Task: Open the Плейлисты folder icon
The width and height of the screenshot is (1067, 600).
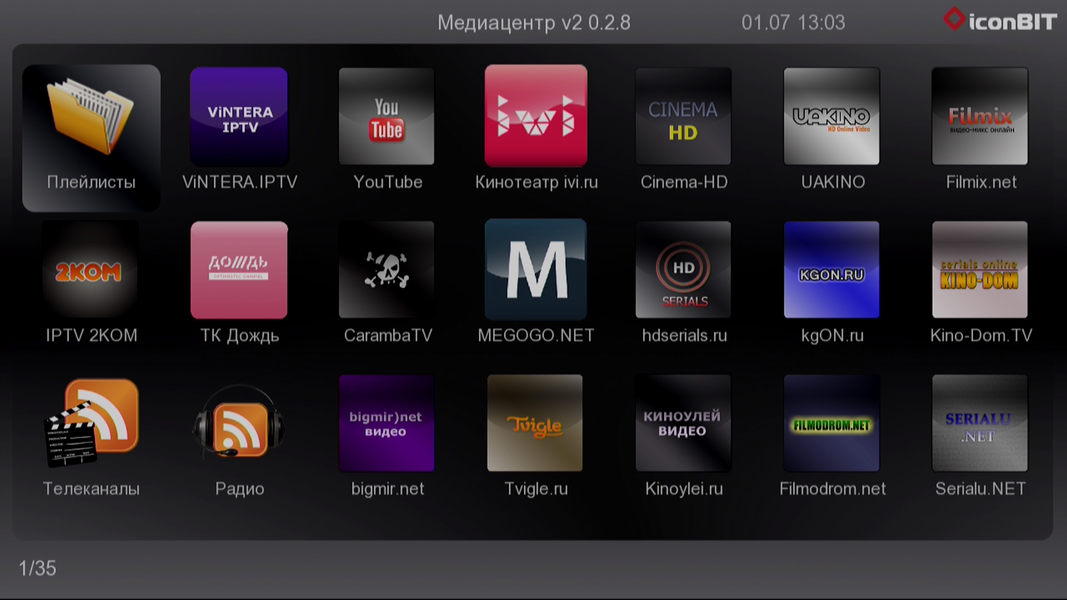Action: point(91,115)
